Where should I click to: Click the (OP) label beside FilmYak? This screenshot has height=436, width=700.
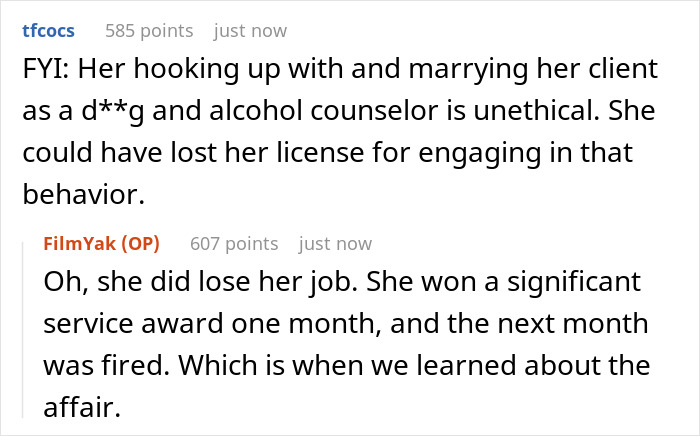tap(138, 243)
